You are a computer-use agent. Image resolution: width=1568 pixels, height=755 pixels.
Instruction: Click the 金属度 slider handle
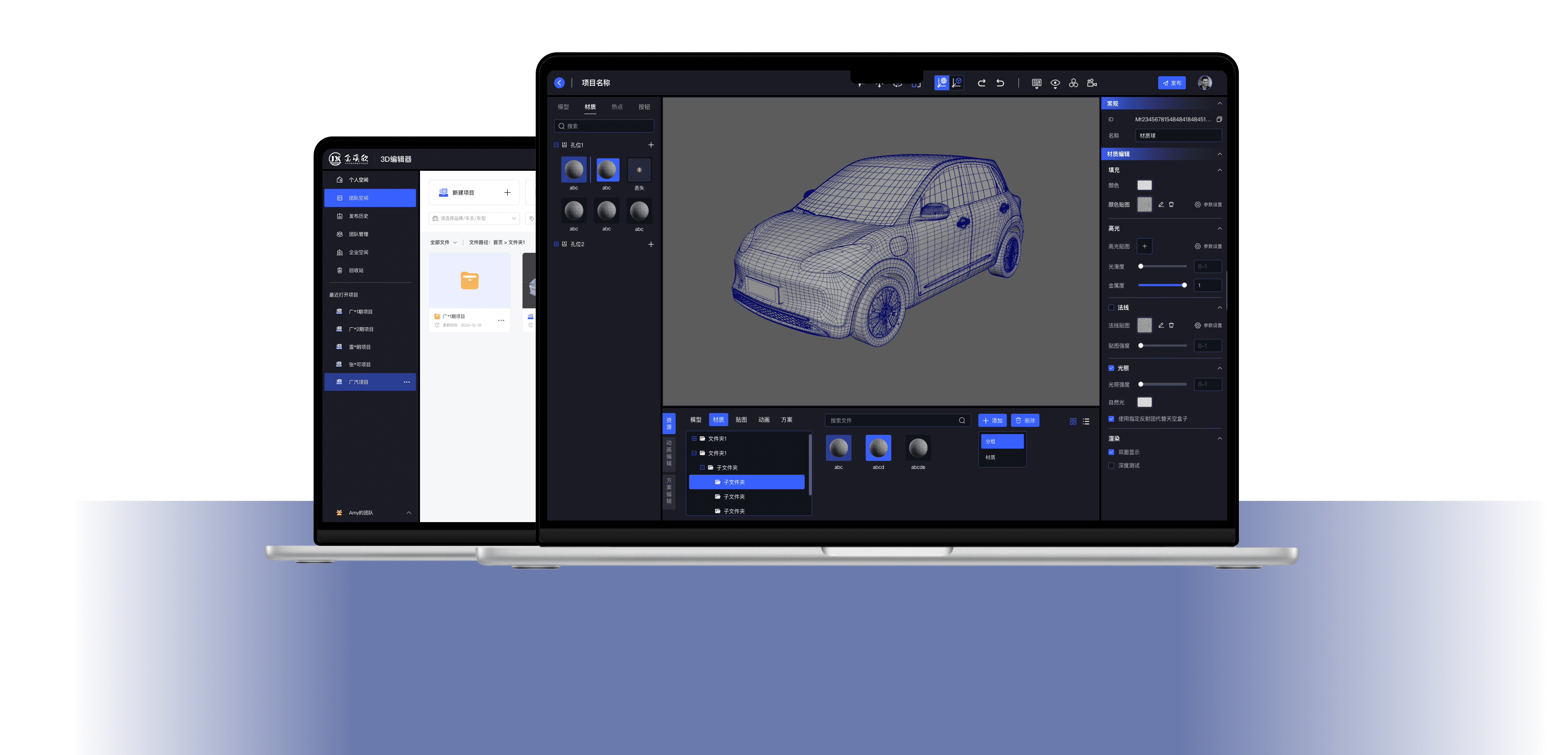coord(1184,285)
